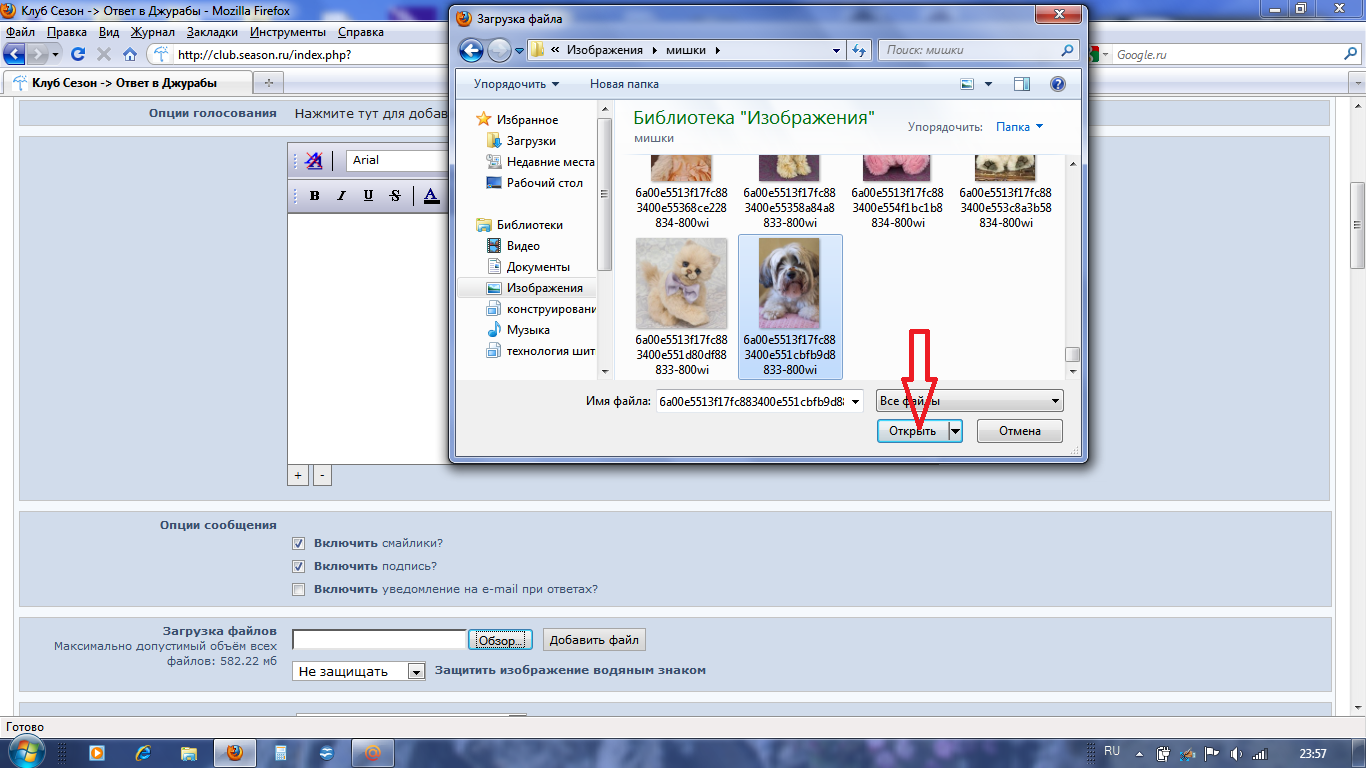
Task: Expand the 'Открыть' button split arrow
Action: [956, 431]
